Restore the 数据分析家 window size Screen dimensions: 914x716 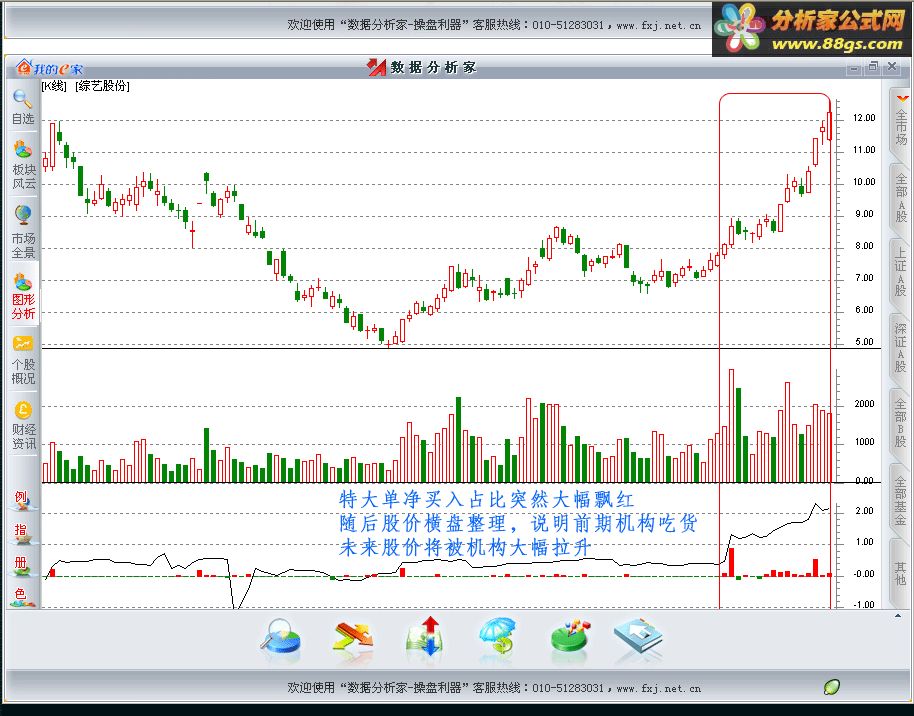click(873, 67)
